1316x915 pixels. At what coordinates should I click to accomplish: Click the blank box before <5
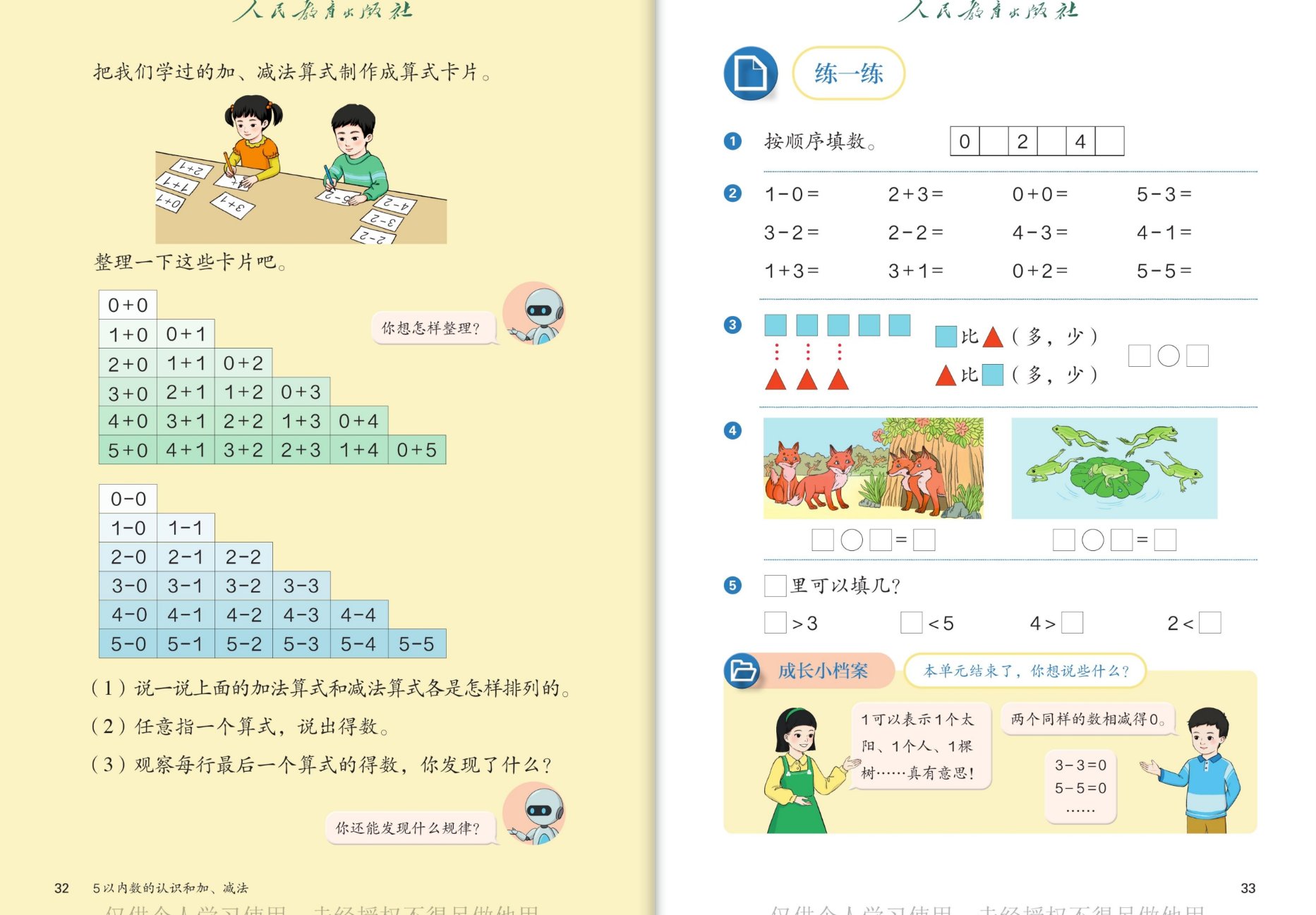tap(912, 622)
